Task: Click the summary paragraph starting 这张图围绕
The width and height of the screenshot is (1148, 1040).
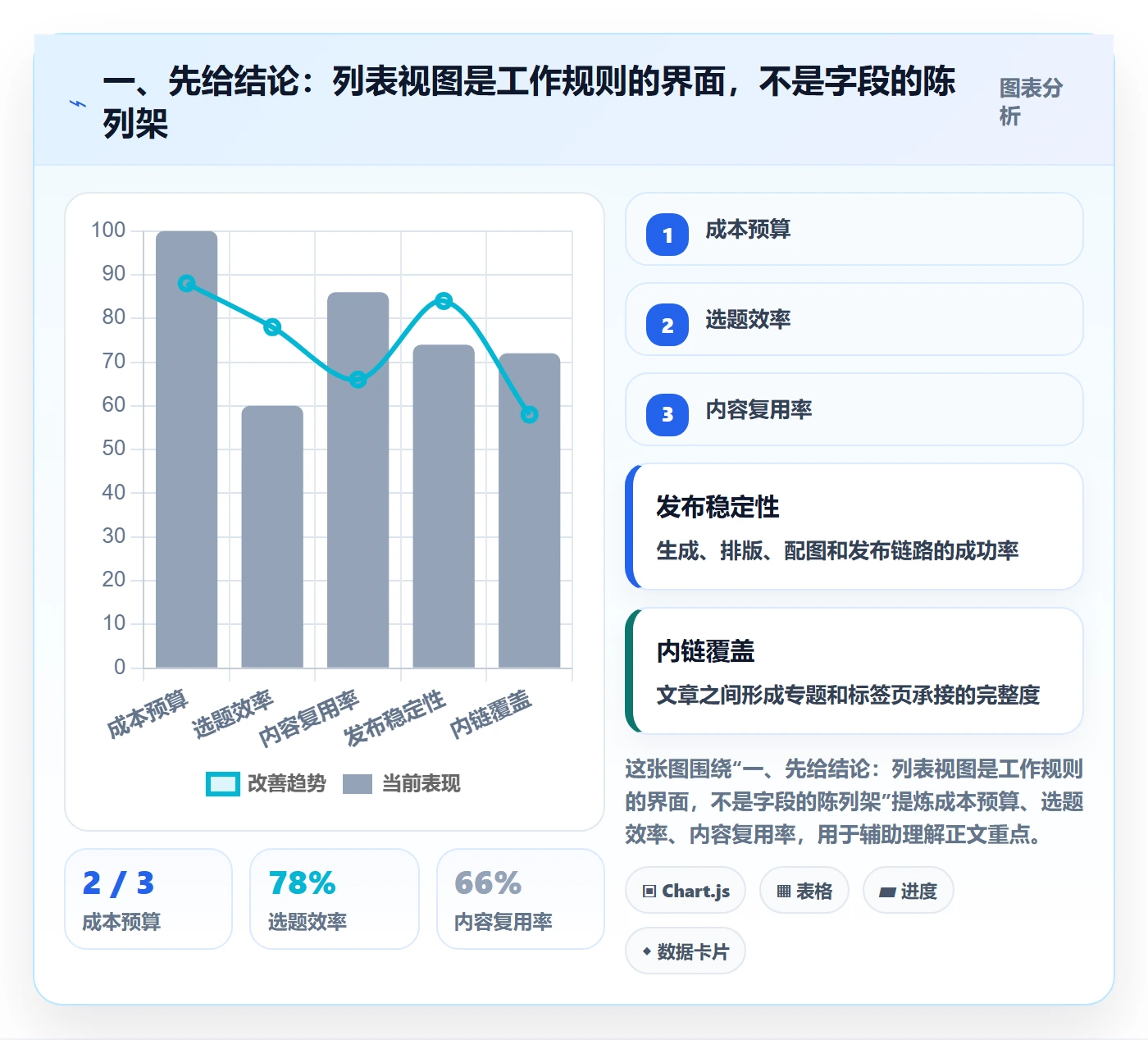Action: 854,801
